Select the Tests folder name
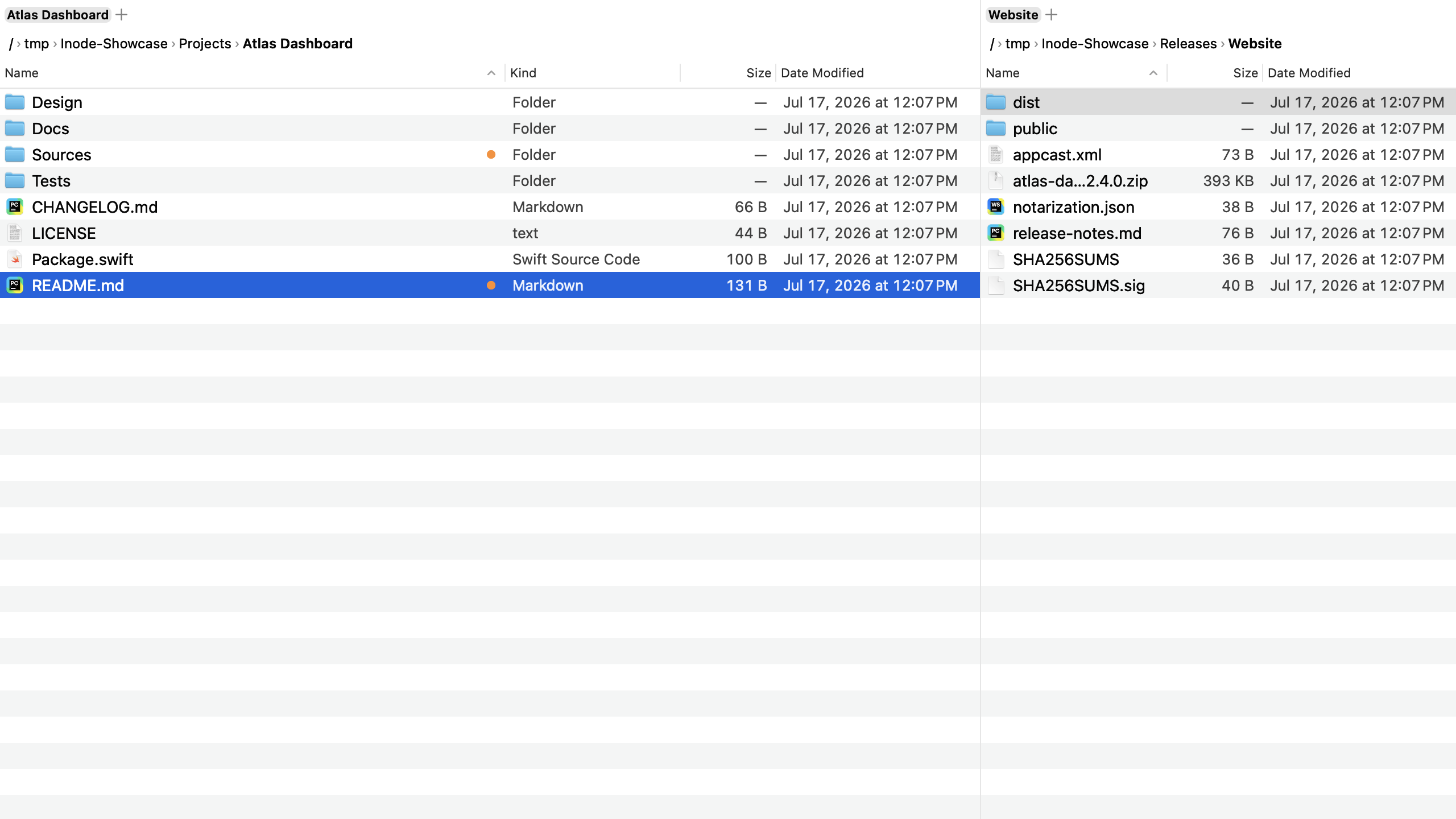This screenshot has width=1456, height=819. click(x=51, y=181)
